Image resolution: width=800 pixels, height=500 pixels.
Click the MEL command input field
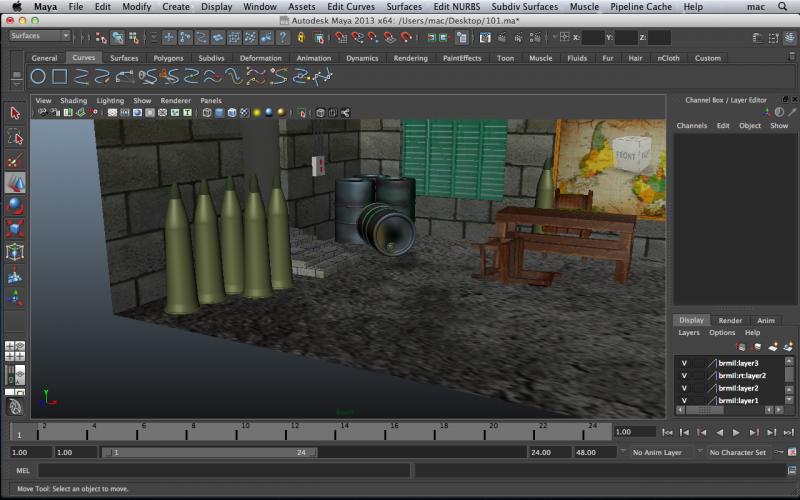click(222, 470)
